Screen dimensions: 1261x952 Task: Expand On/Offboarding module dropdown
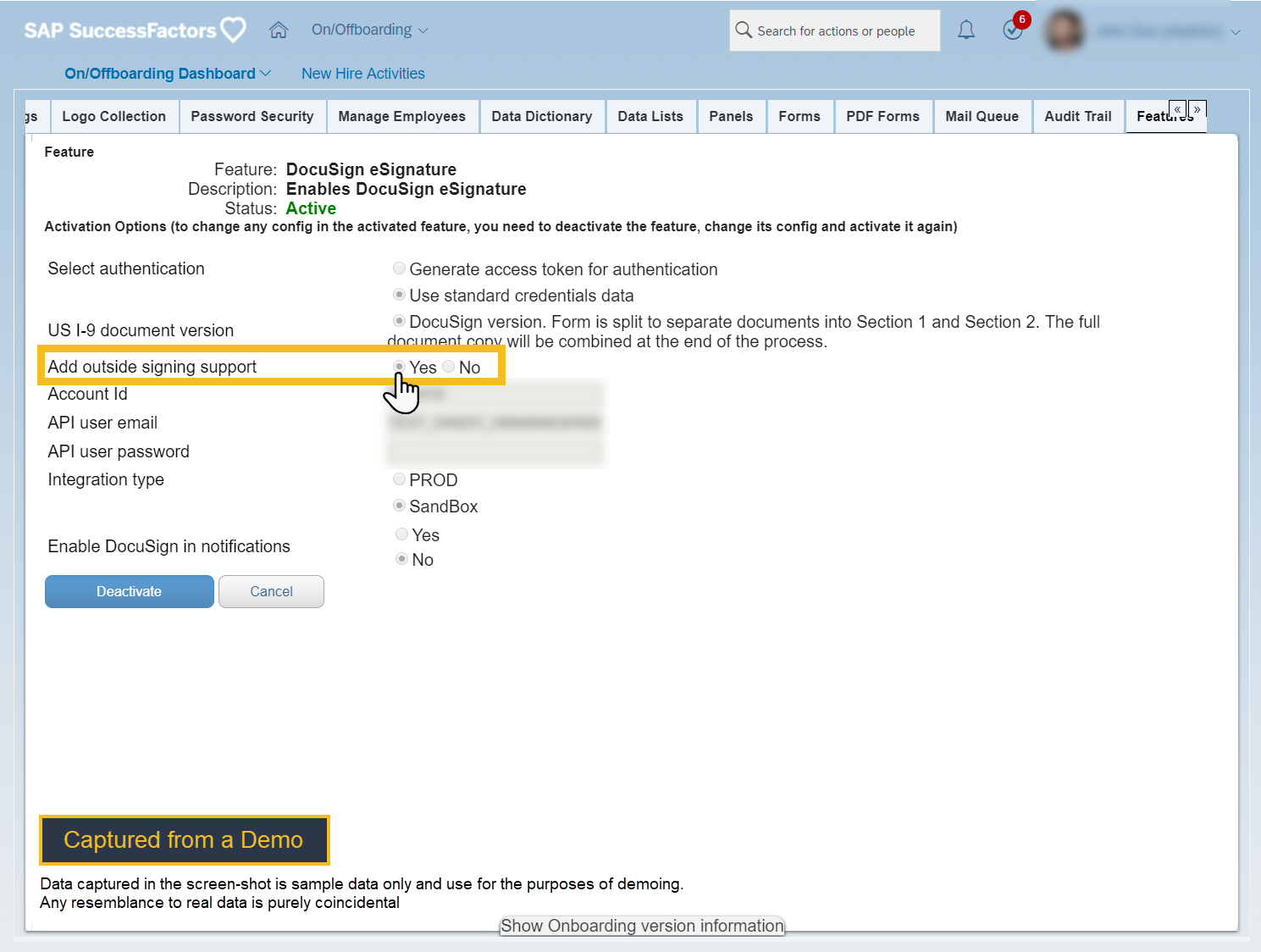point(370,30)
